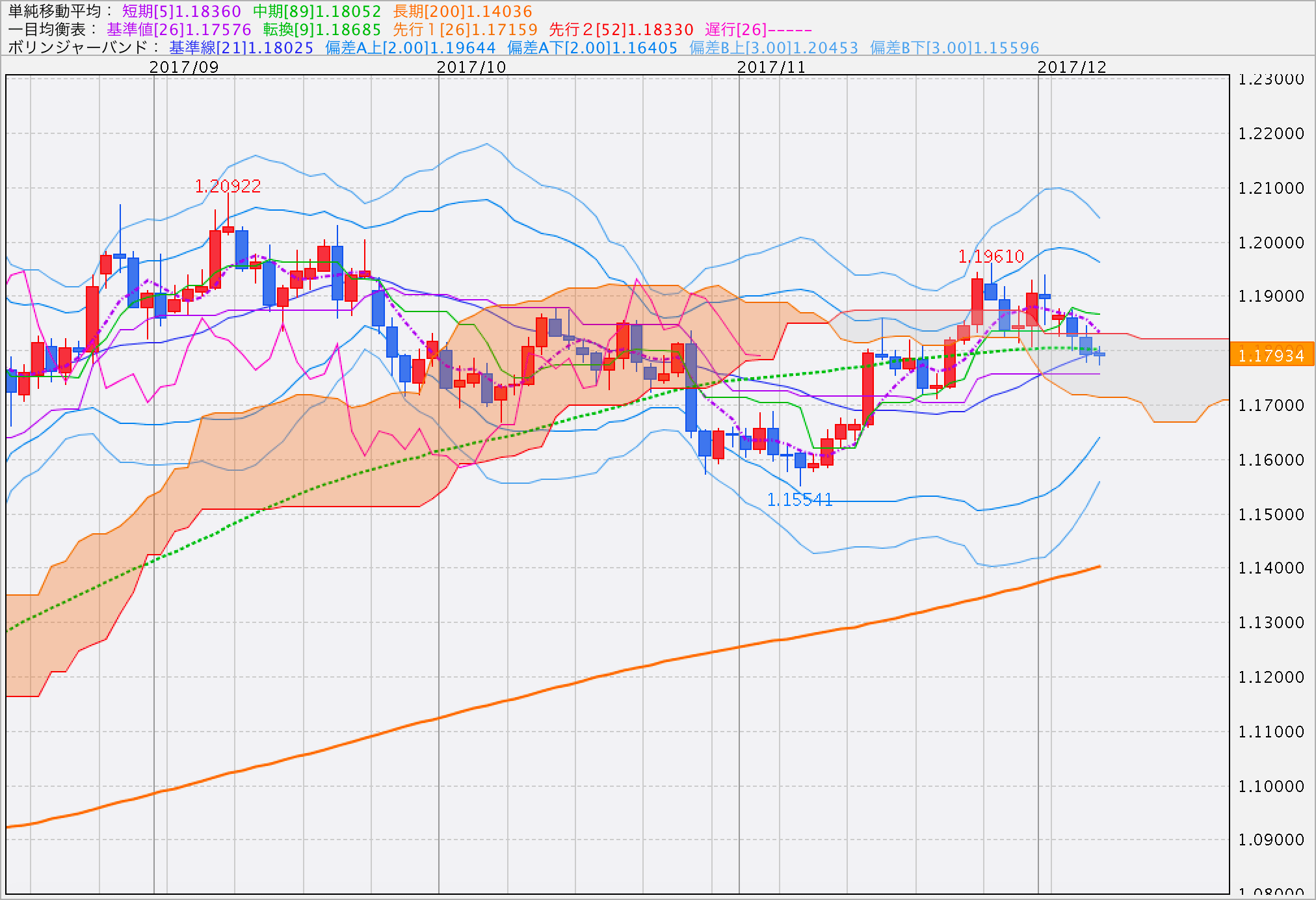Click the 2017/12 date axis label

[1072, 67]
